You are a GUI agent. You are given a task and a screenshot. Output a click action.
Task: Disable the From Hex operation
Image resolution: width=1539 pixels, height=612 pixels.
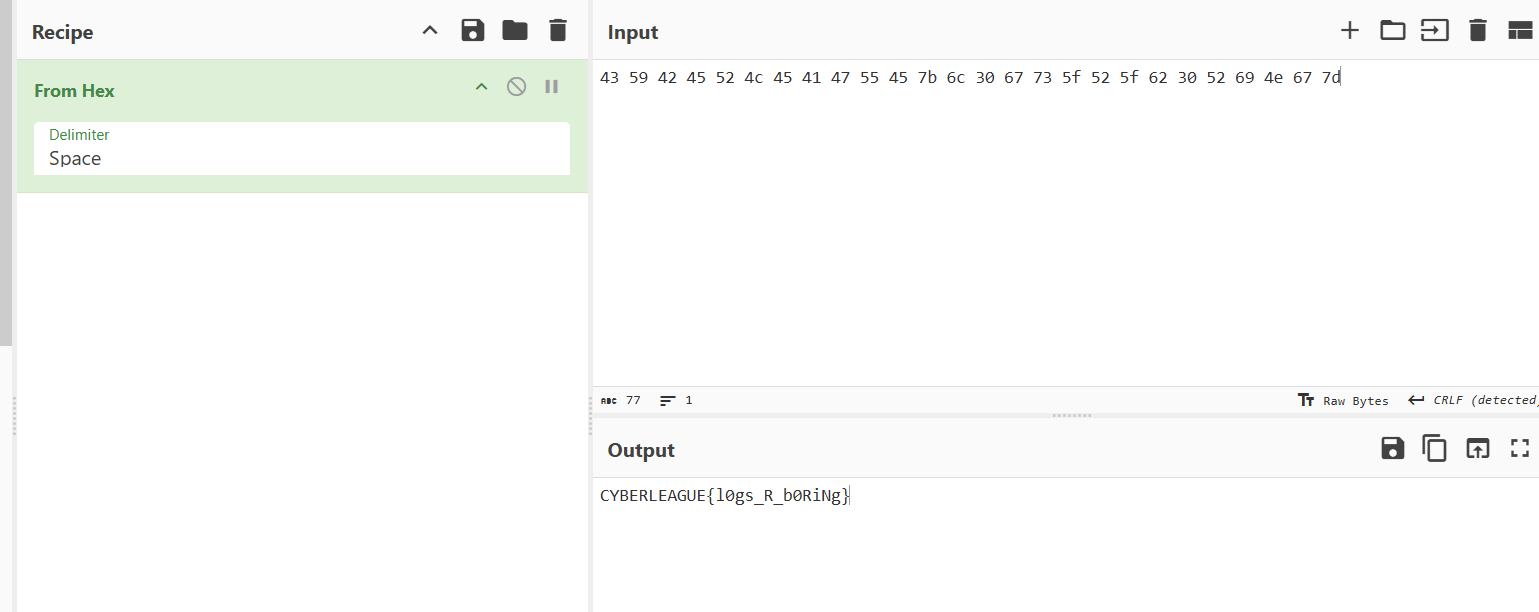pyautogui.click(x=516, y=87)
